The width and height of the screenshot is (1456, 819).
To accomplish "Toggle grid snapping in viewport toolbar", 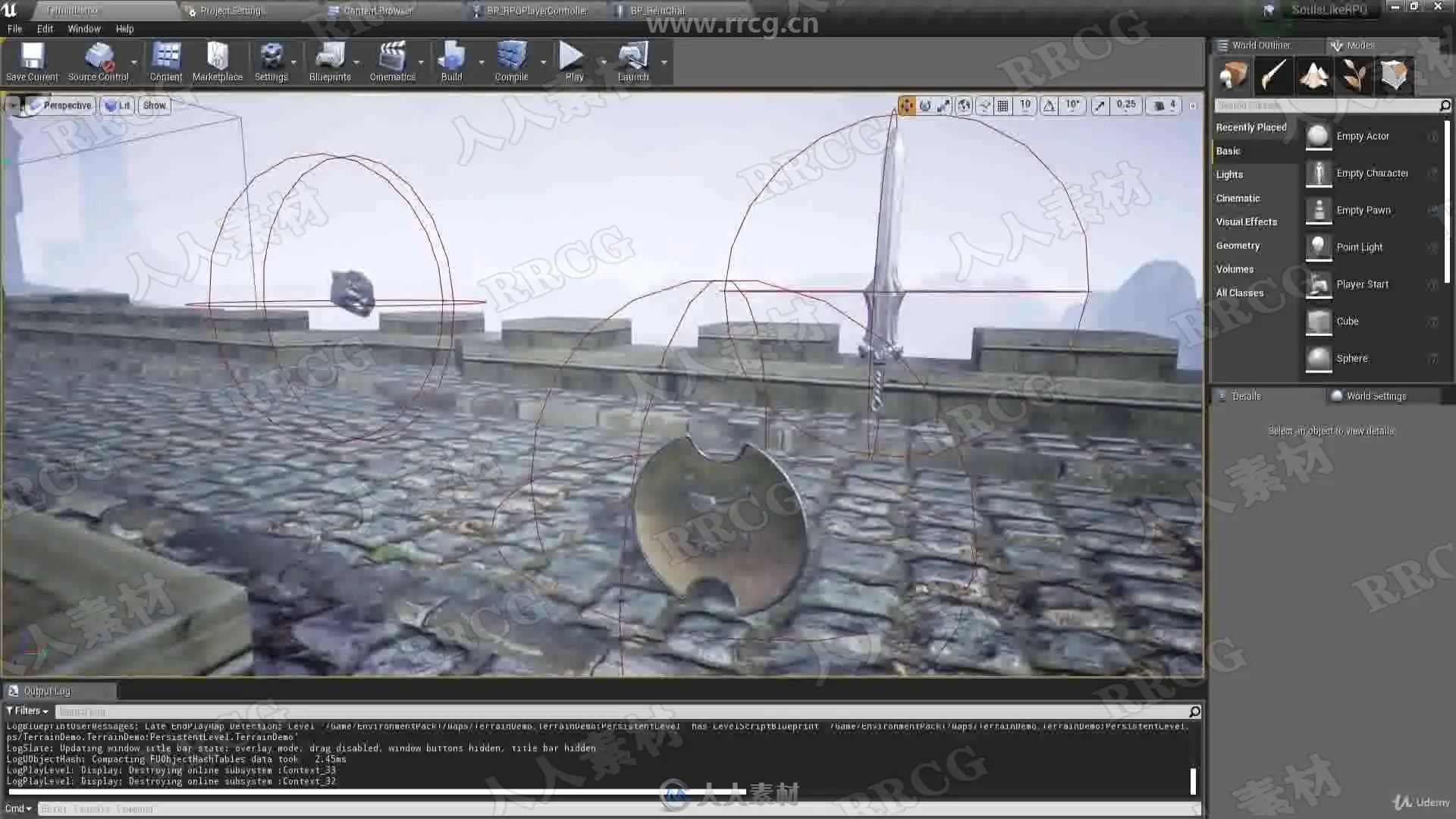I will pos(1003,105).
